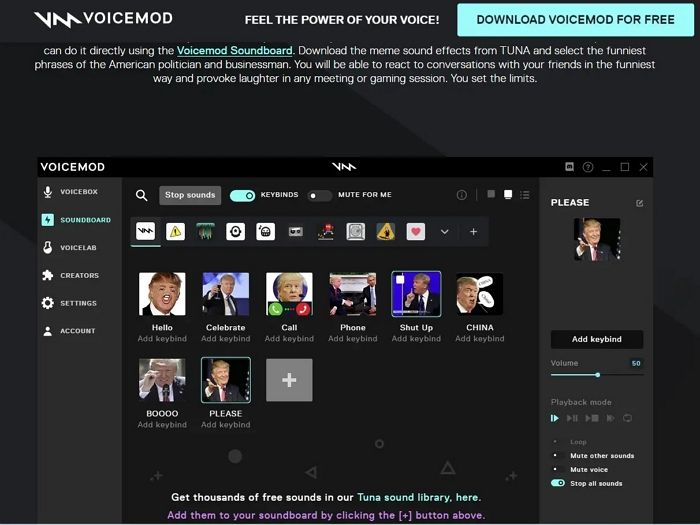Open the warning sign sound category
This screenshot has width=700, height=525.
(x=175, y=232)
